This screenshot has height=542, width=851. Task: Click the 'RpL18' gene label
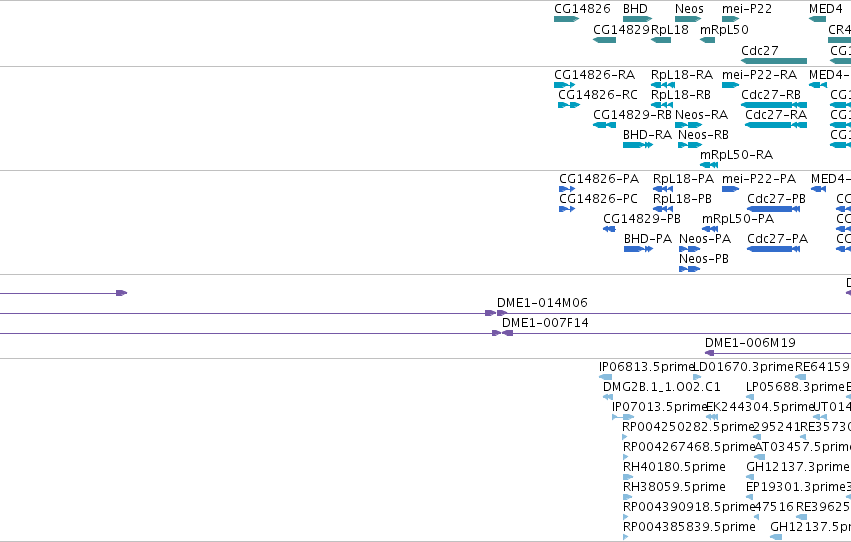click(670, 29)
